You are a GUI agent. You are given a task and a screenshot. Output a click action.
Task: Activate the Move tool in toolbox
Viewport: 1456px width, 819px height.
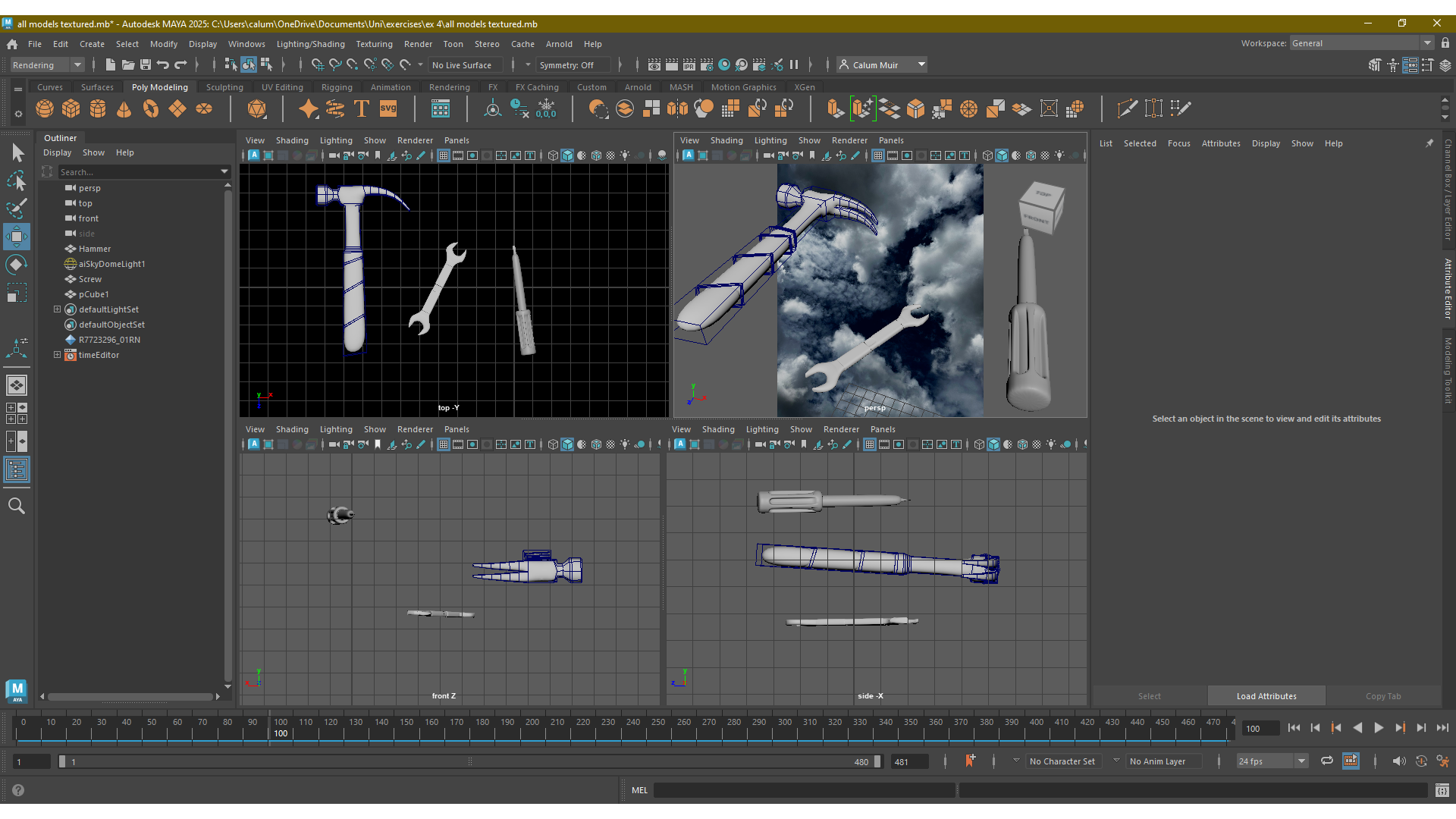[x=17, y=237]
